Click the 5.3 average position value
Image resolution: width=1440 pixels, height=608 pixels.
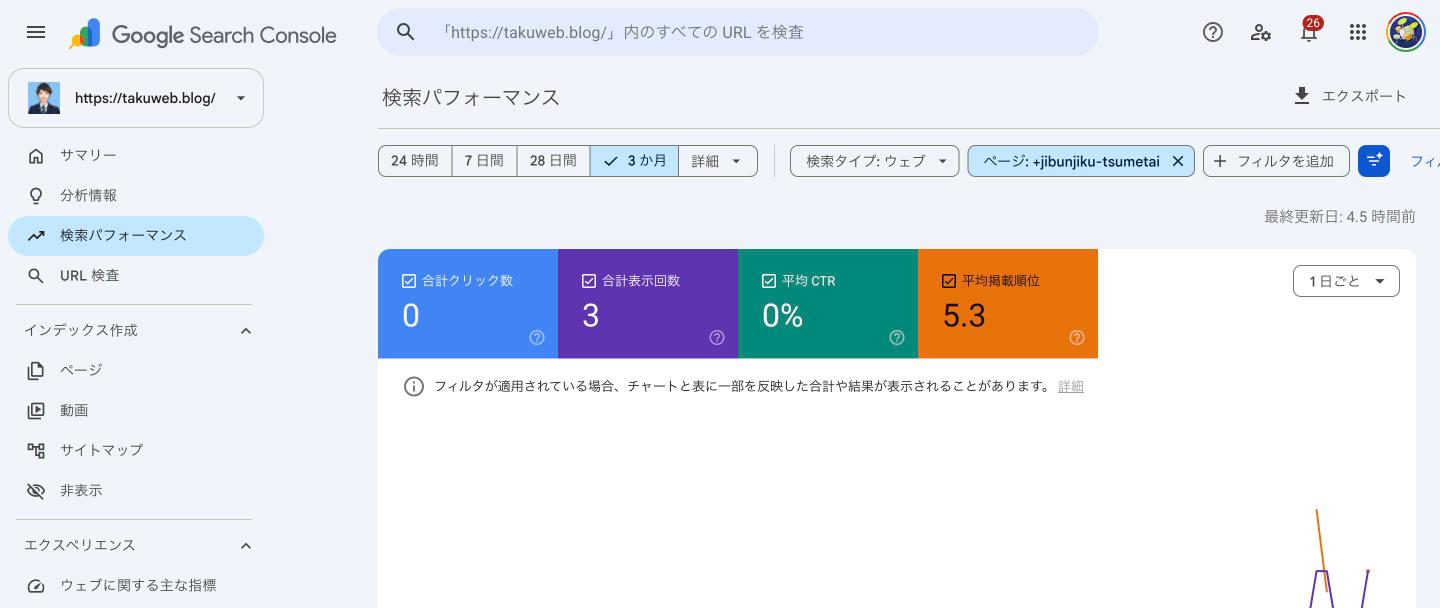click(x=964, y=316)
